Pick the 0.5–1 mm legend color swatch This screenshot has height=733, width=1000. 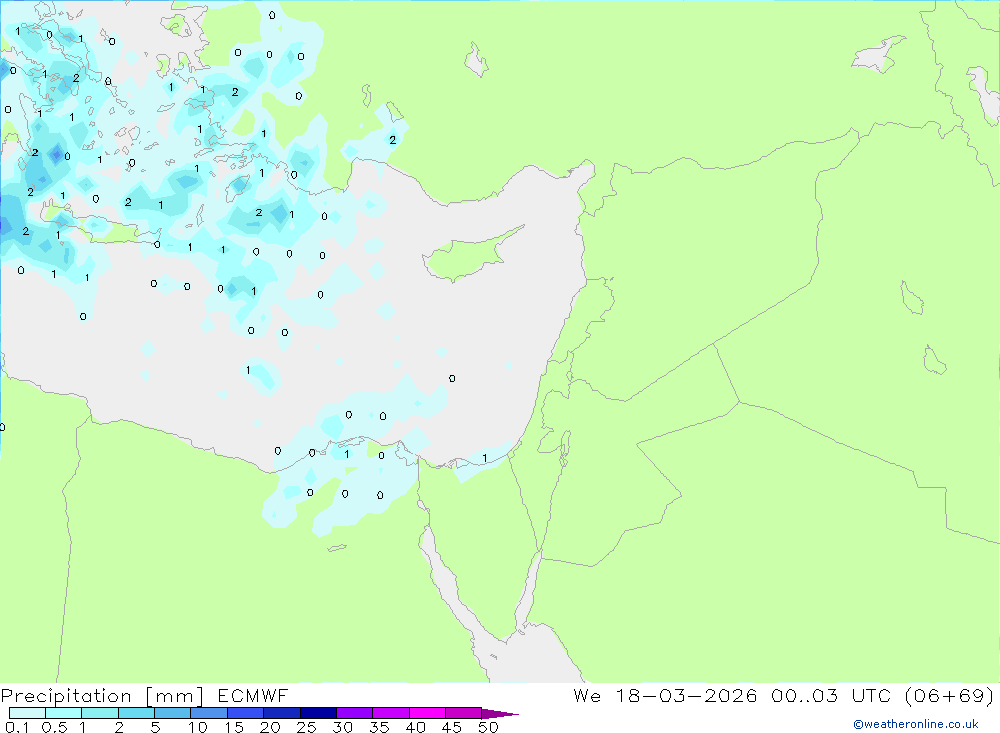pyautogui.click(x=64, y=713)
